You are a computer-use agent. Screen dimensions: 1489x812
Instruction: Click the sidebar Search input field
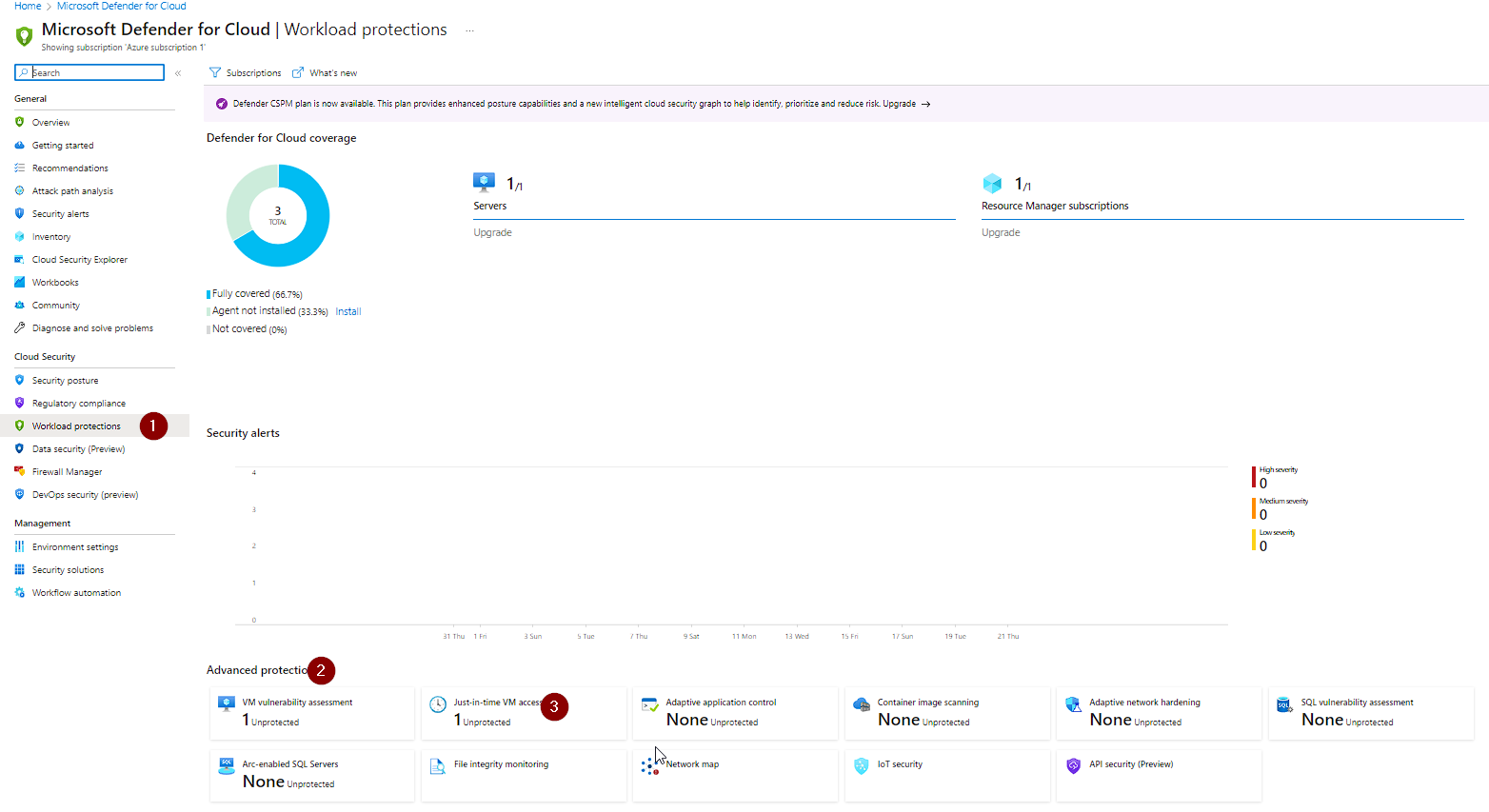(89, 72)
